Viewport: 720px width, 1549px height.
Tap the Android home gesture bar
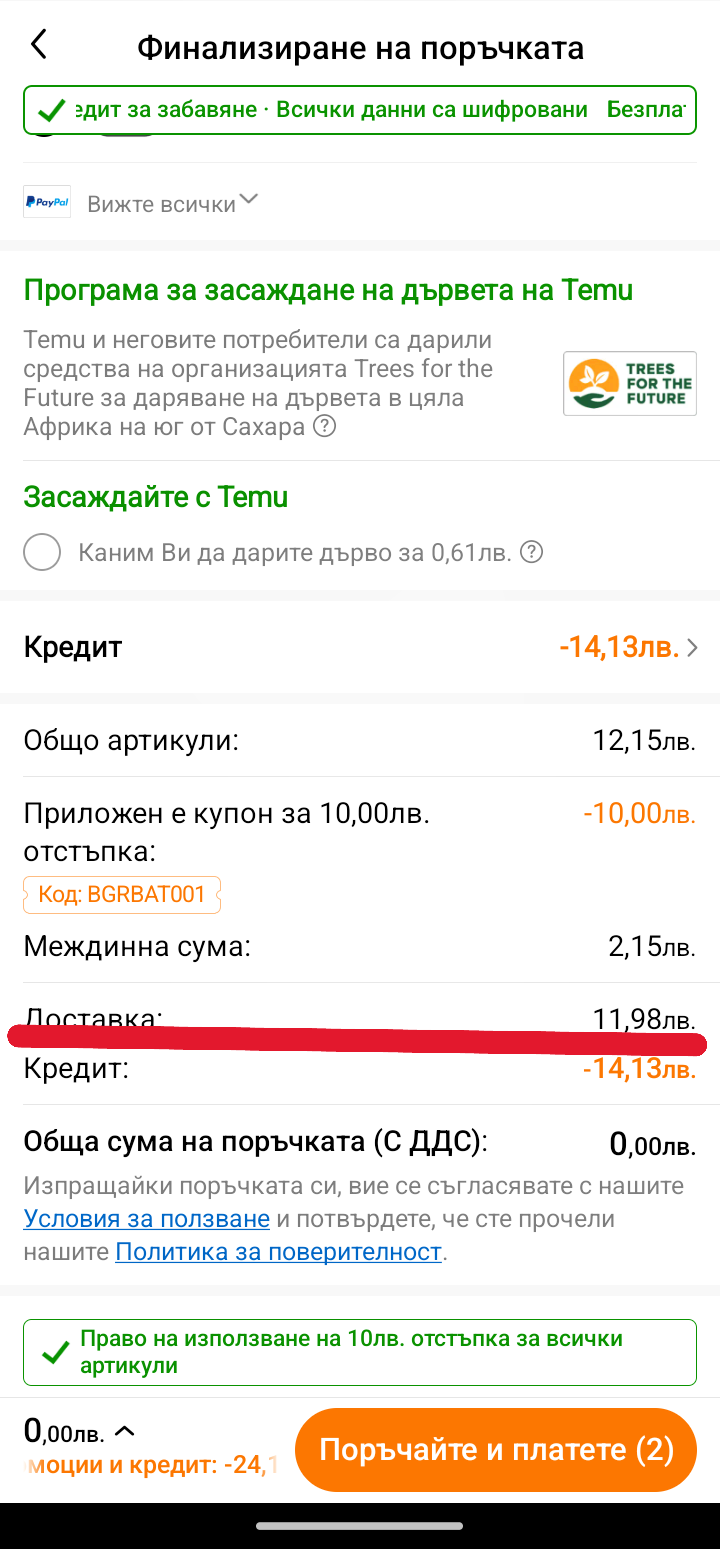pyautogui.click(x=360, y=1526)
